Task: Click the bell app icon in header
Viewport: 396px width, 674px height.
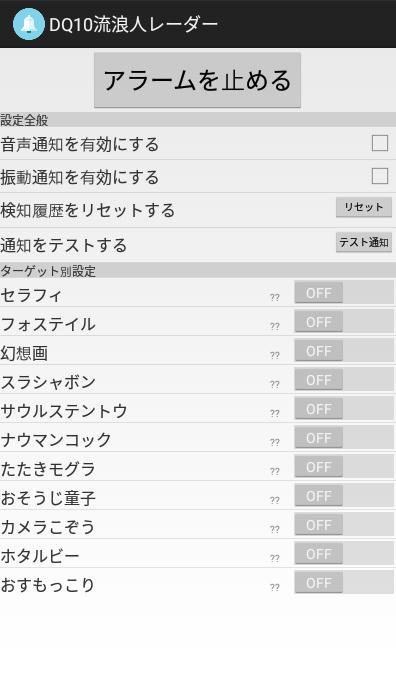Action: point(28,24)
